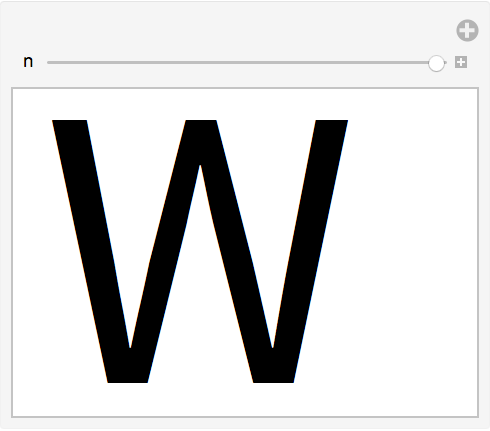The height and width of the screenshot is (431, 490).
Task: Click slider track three quarters along
Action: point(347,62)
